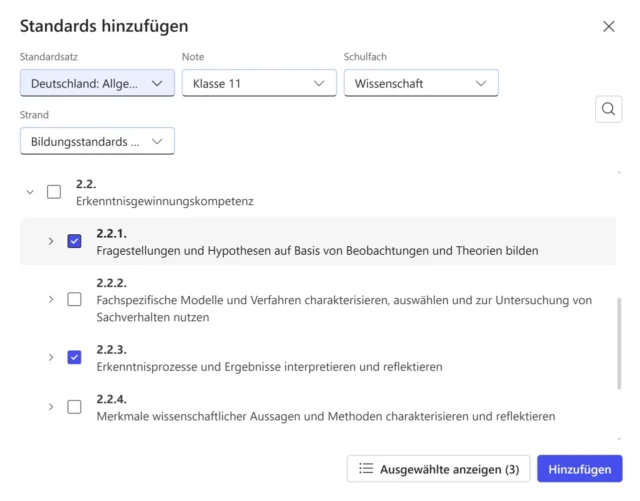Uncheck the 2.2.3. Erkenntnisprozesse checkbox
640x501 pixels.
point(74,357)
